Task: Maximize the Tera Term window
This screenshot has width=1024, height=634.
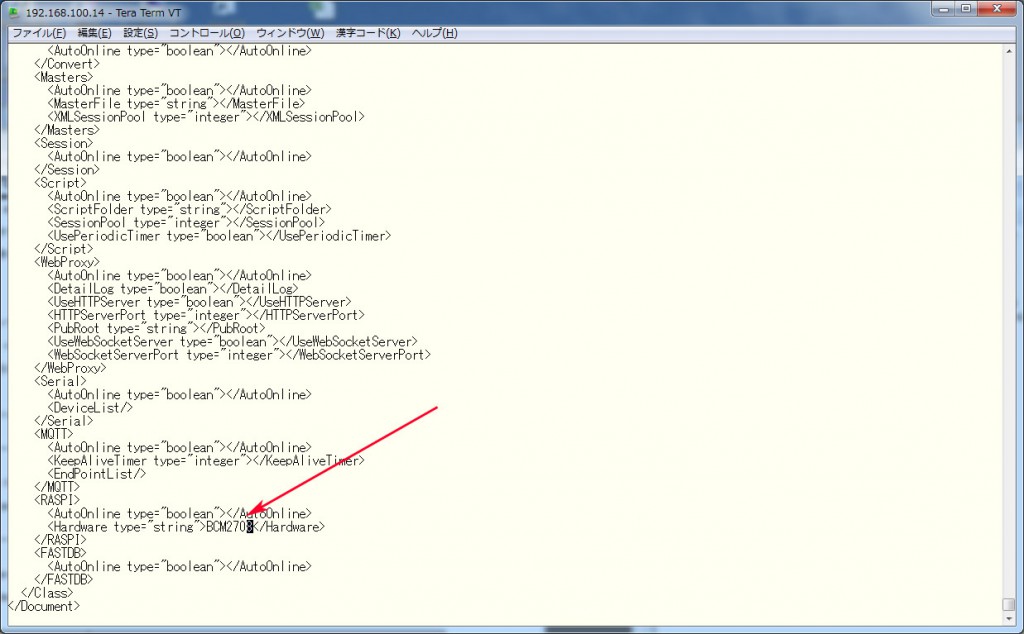Action: tap(966, 9)
